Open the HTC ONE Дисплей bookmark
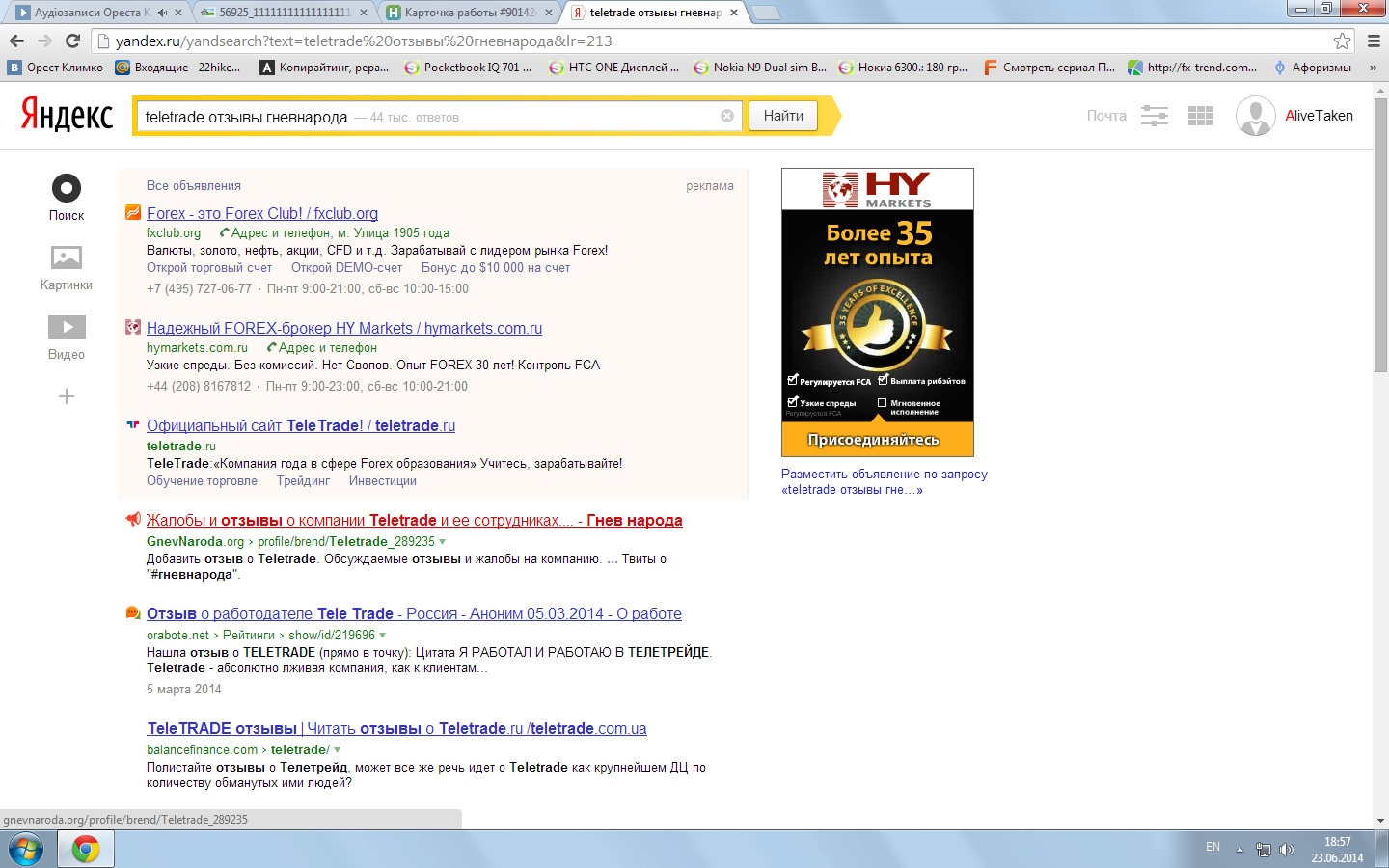The image size is (1389, 868). [613, 68]
